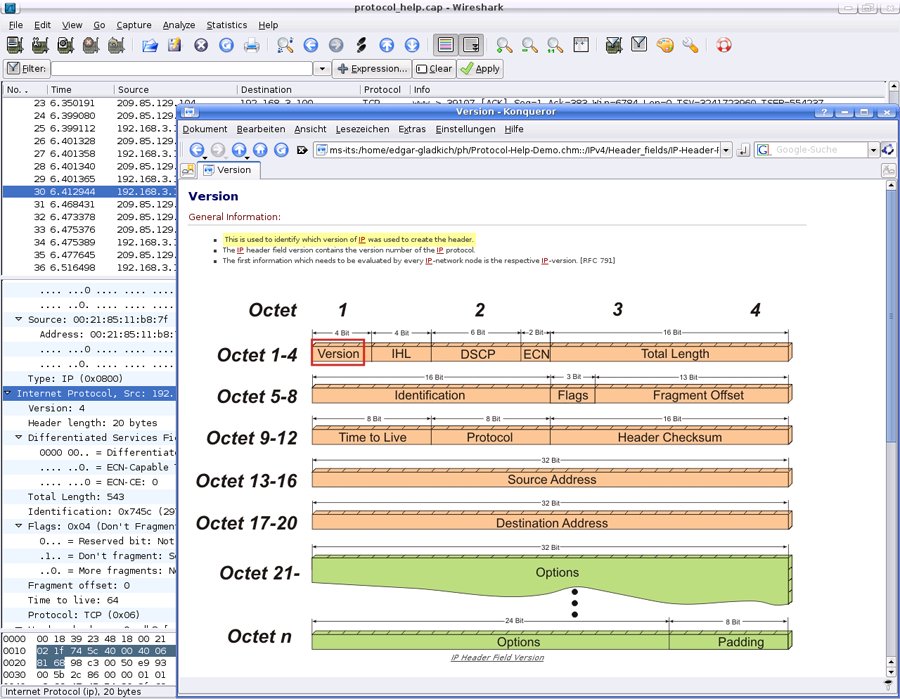The width and height of the screenshot is (900, 699).
Task: Go back in Wireshark packet history
Action: click(311, 45)
